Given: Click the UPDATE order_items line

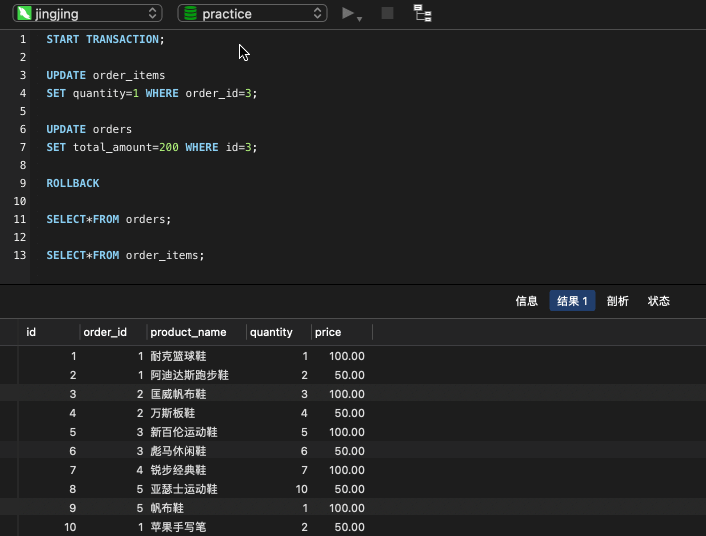Looking at the screenshot, I should click(106, 75).
